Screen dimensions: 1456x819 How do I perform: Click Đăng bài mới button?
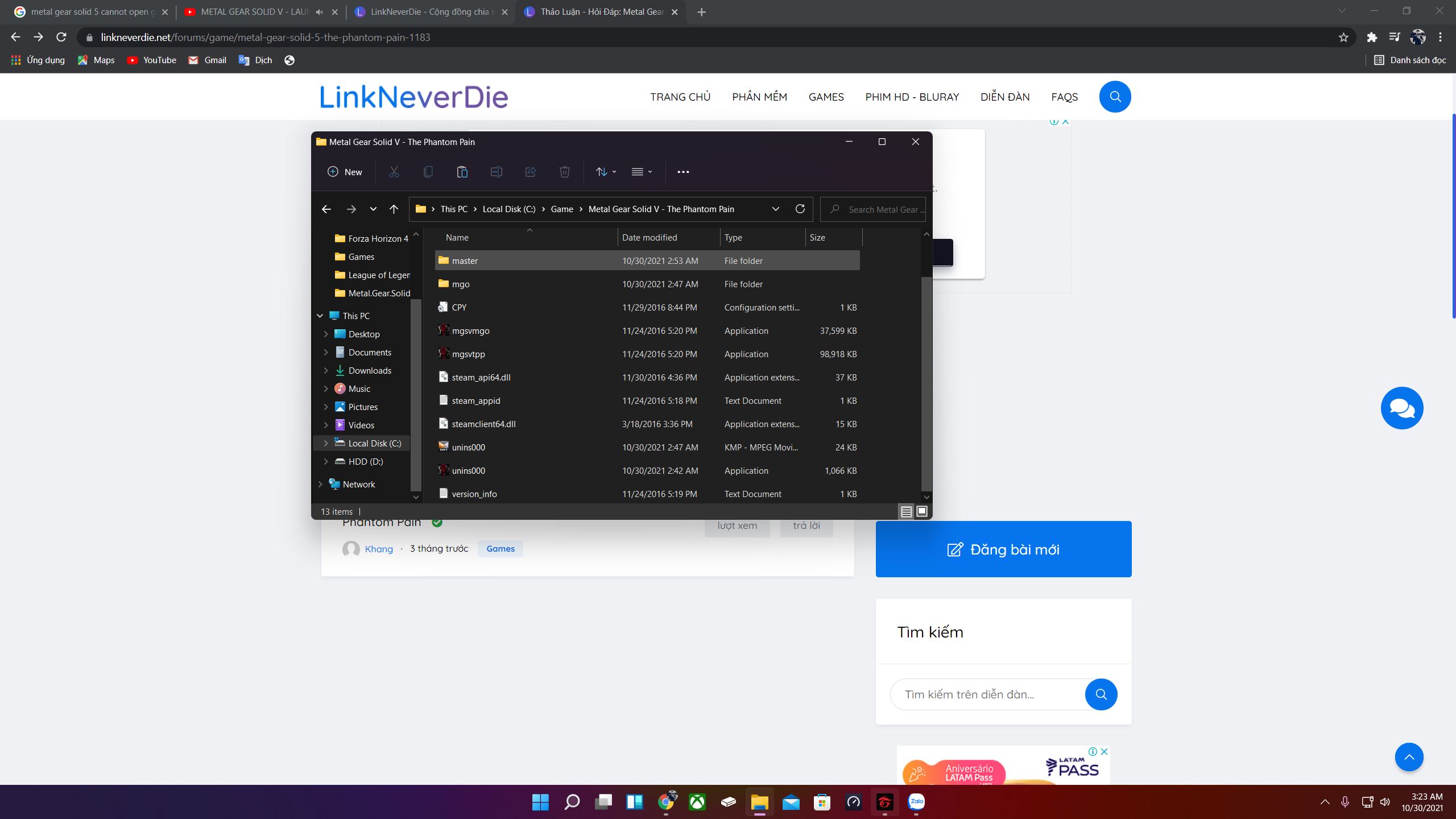[x=1003, y=548]
